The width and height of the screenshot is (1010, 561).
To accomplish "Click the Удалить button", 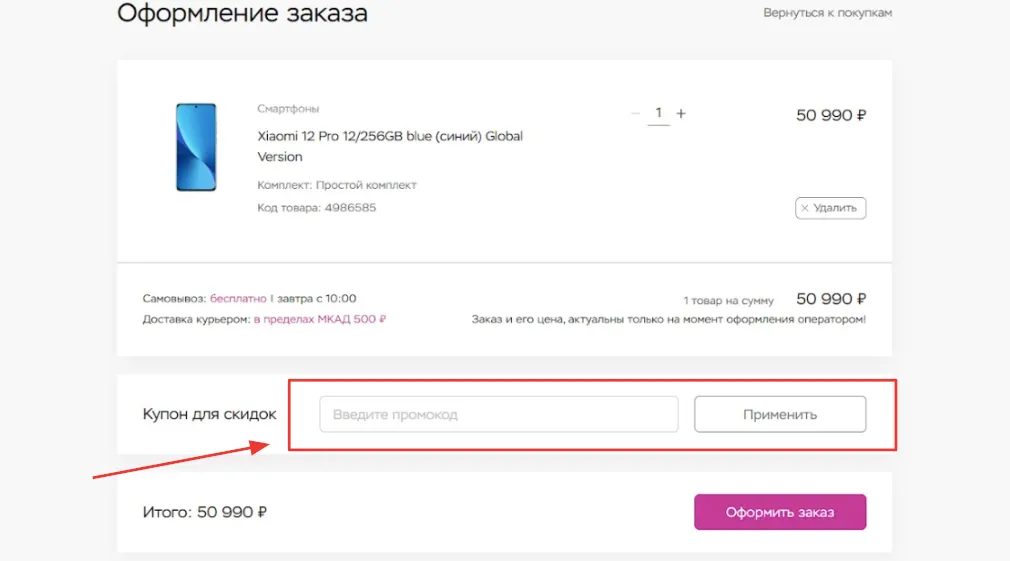I will pyautogui.click(x=830, y=208).
